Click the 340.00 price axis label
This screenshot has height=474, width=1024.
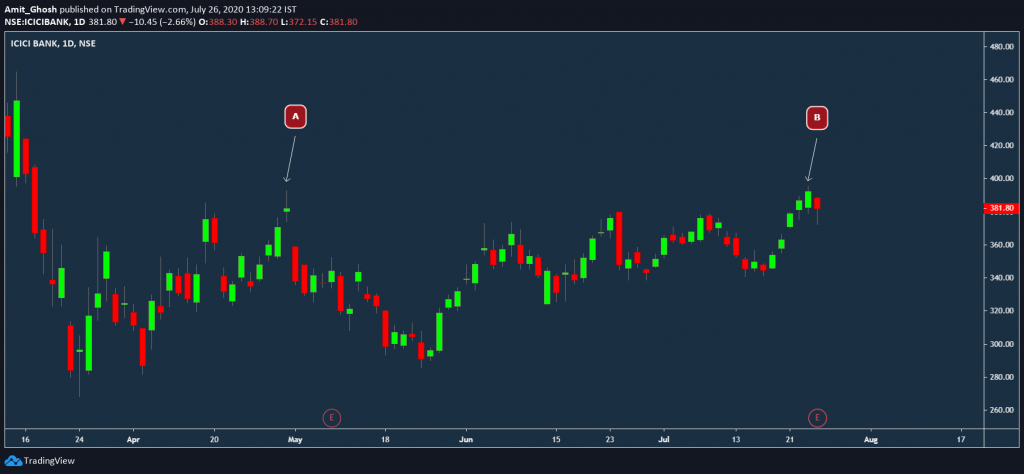tap(1001, 278)
